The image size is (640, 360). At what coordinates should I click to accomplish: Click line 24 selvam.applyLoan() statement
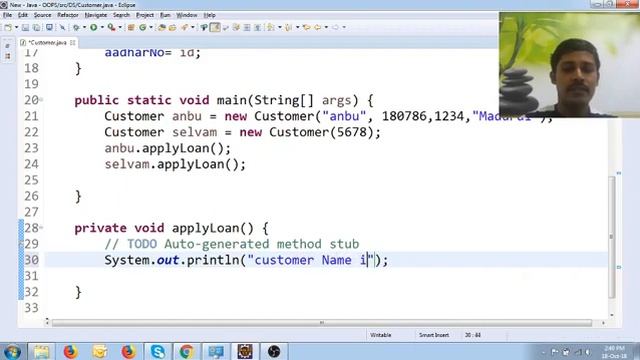(175, 164)
